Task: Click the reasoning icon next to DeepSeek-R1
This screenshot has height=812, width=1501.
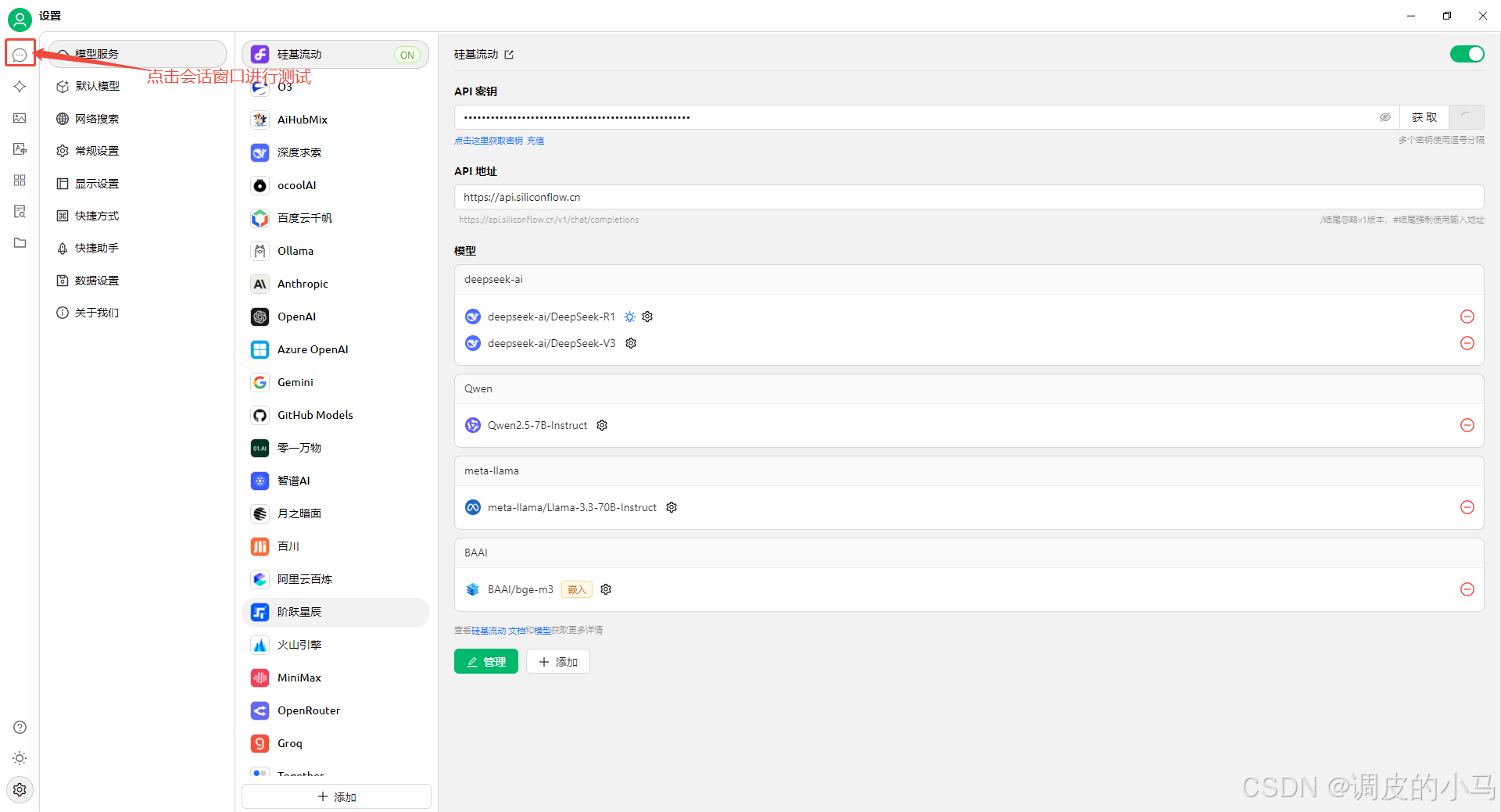Action: pos(629,317)
